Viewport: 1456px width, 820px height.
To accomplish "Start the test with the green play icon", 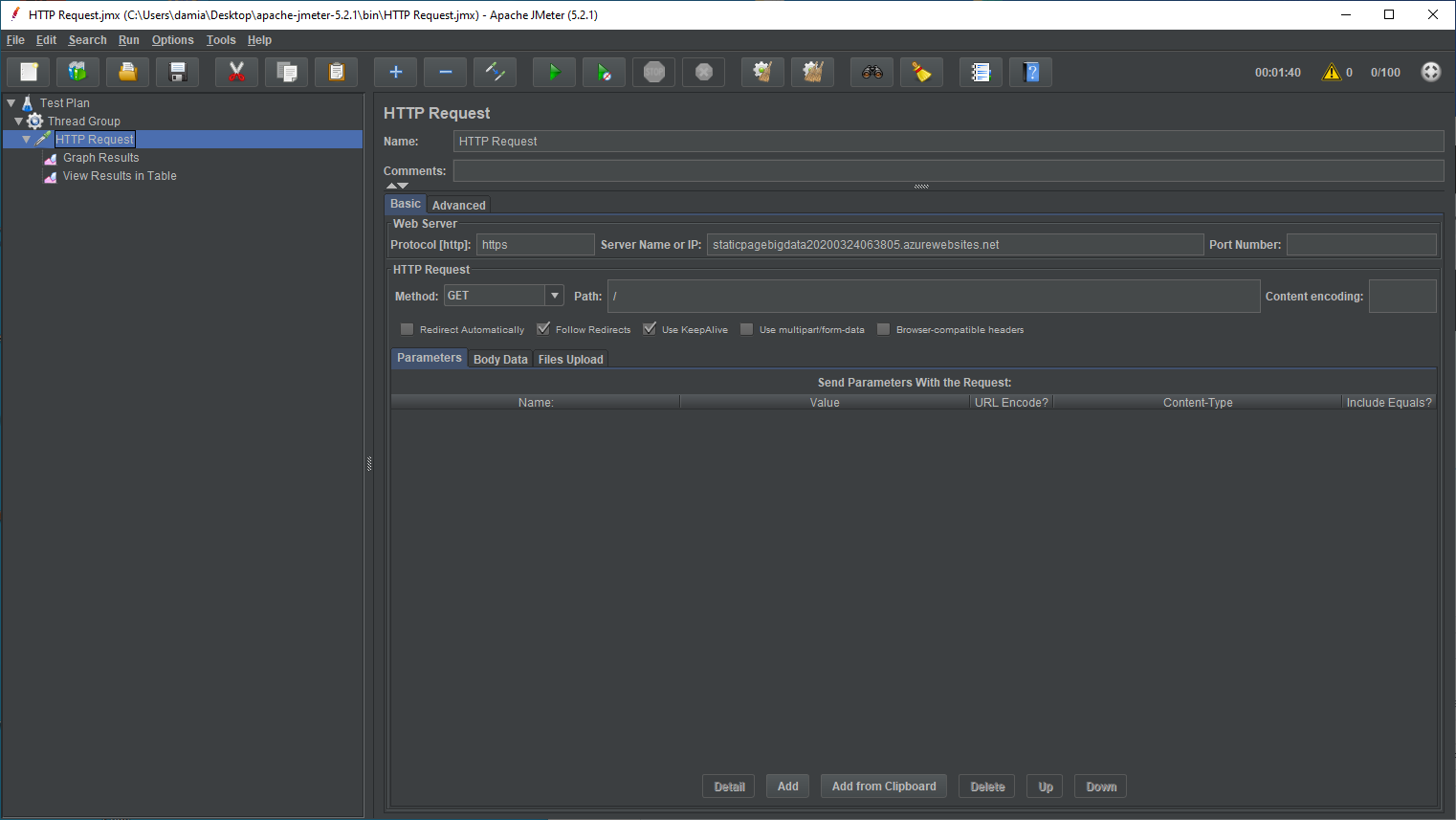I will coord(554,72).
